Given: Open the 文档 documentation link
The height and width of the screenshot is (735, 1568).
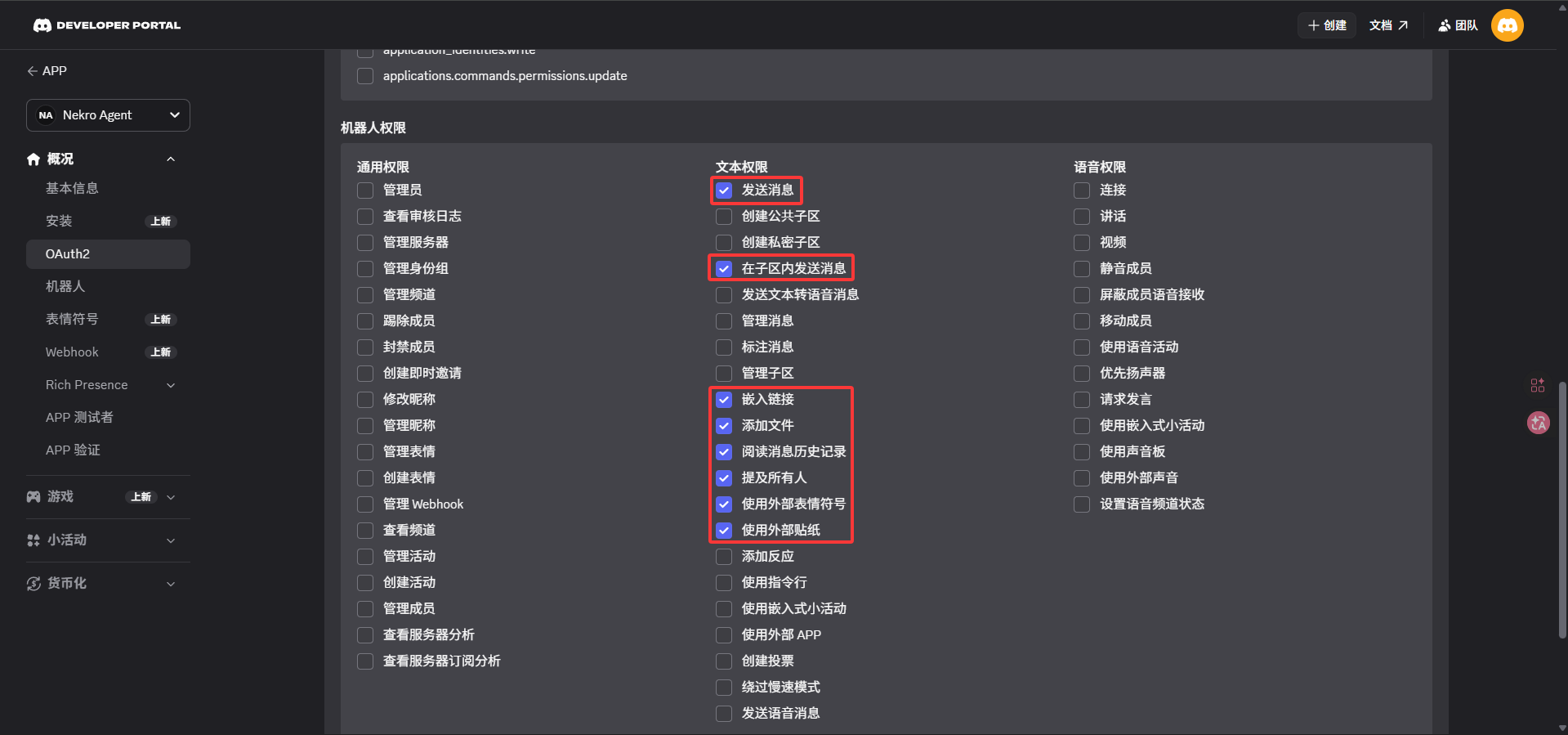Looking at the screenshot, I should point(1388,25).
